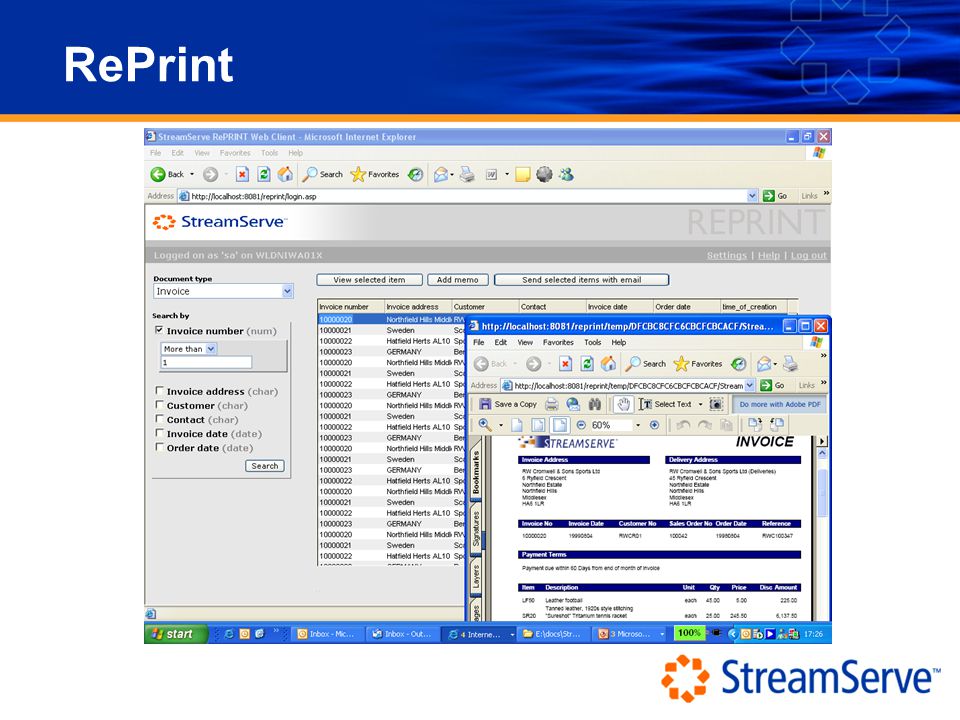Click Send selected items with email button
The image size is (960, 720).
[x=582, y=280]
